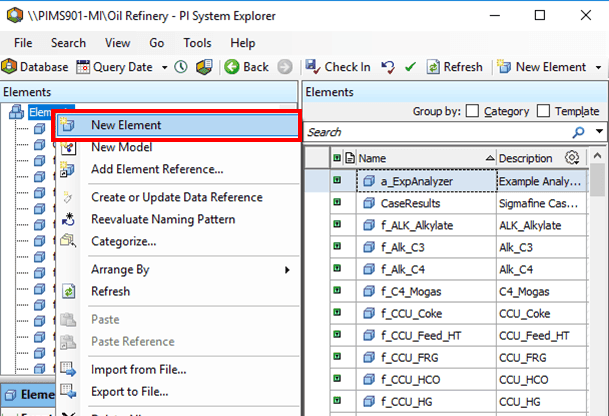Click the Back navigation arrow icon
The height and width of the screenshot is (416, 609).
pos(231,67)
